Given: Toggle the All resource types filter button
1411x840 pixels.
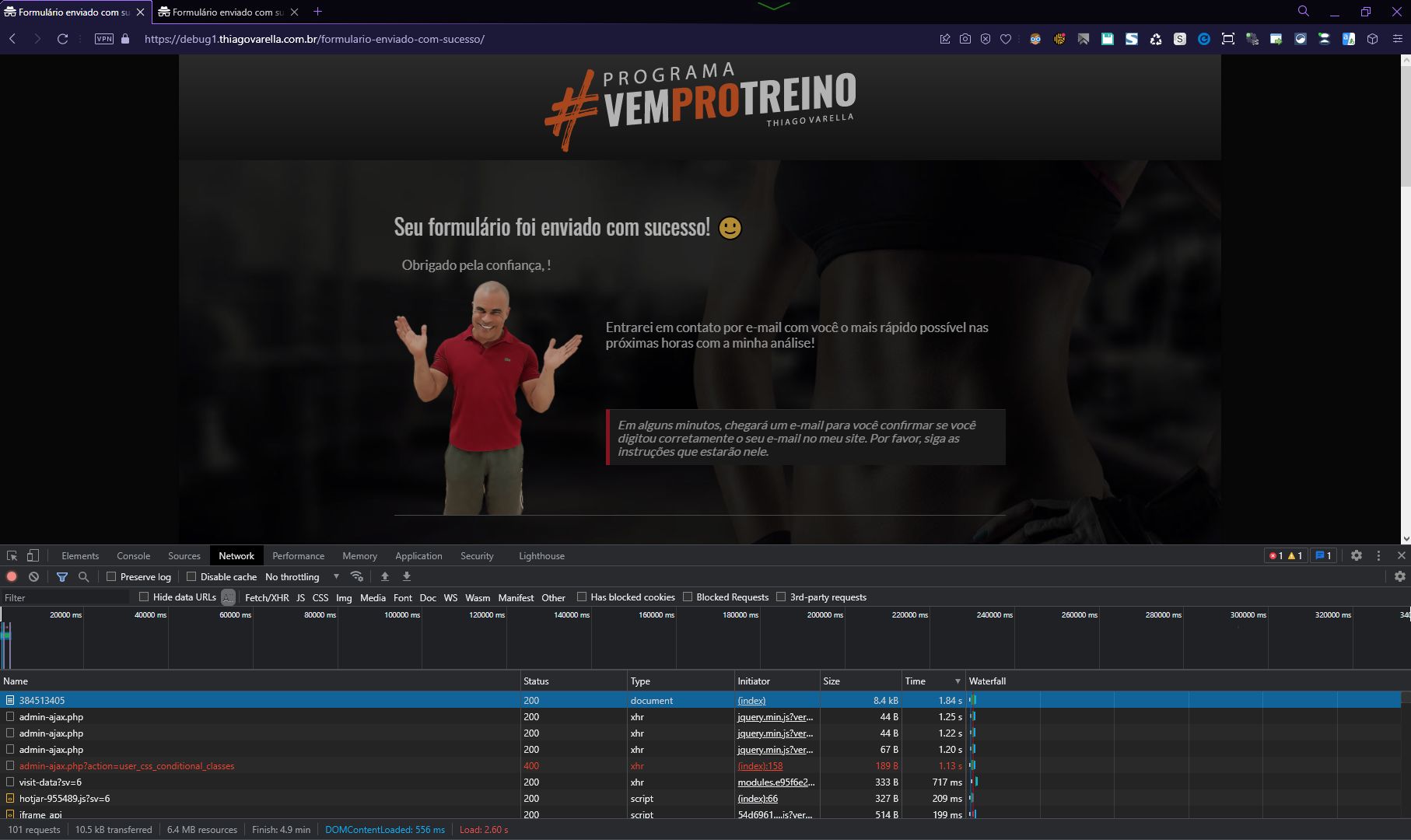Looking at the screenshot, I should (x=228, y=597).
